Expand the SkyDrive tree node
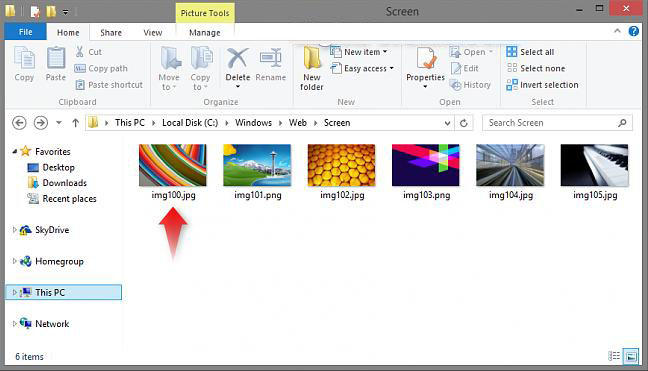This screenshot has height=371, width=648. pyautogui.click(x=14, y=230)
